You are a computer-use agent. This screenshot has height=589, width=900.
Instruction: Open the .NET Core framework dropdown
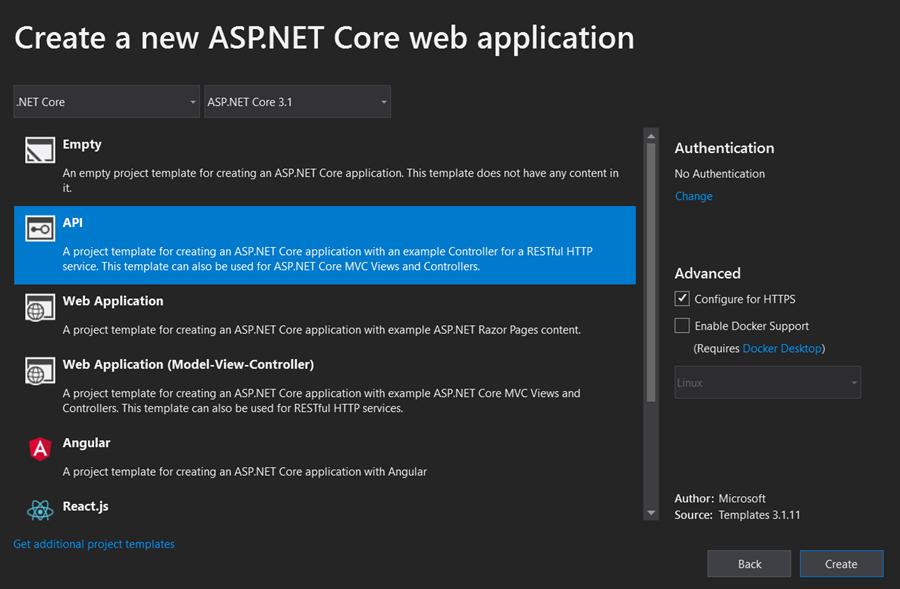[x=105, y=101]
